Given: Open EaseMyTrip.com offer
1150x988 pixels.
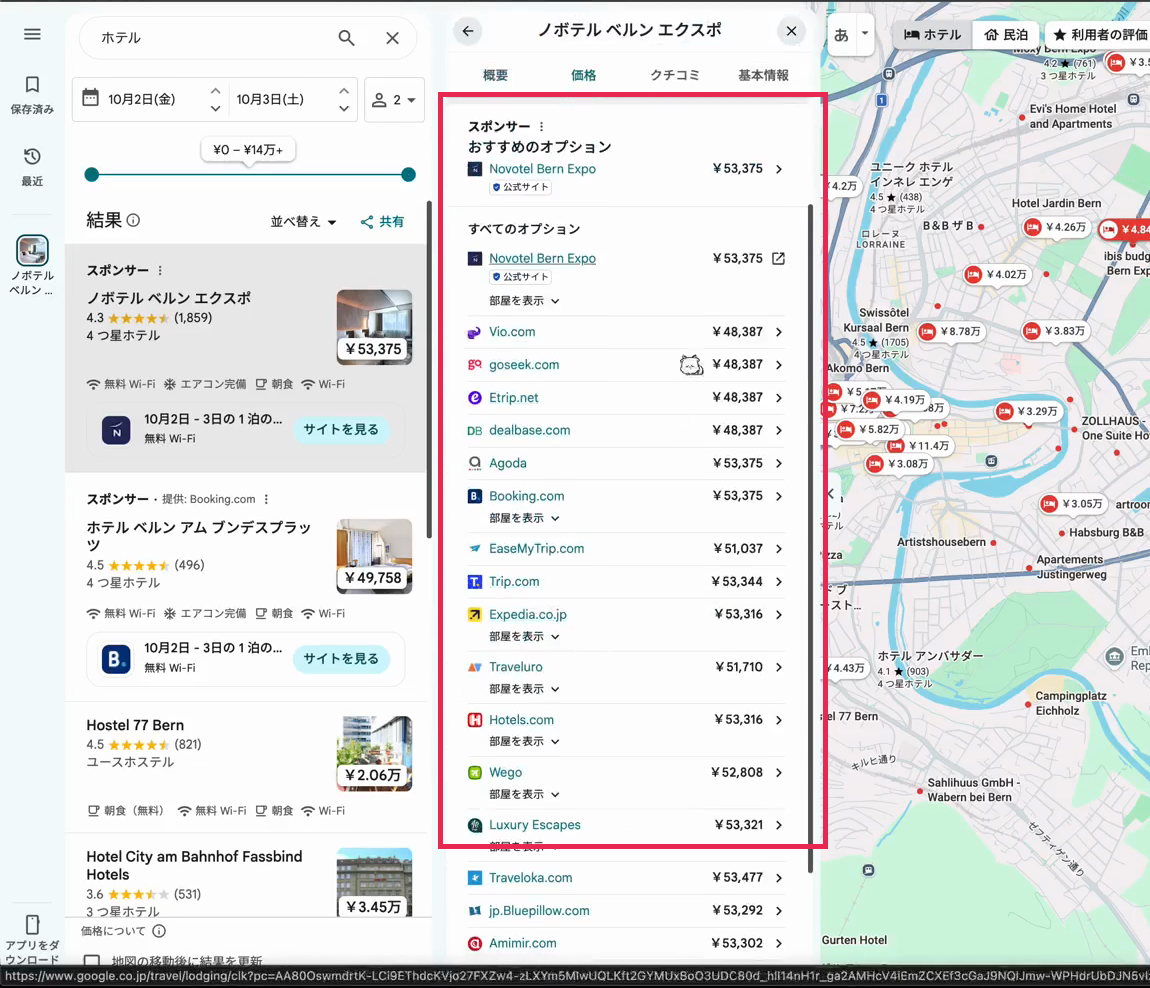Looking at the screenshot, I should 626,549.
